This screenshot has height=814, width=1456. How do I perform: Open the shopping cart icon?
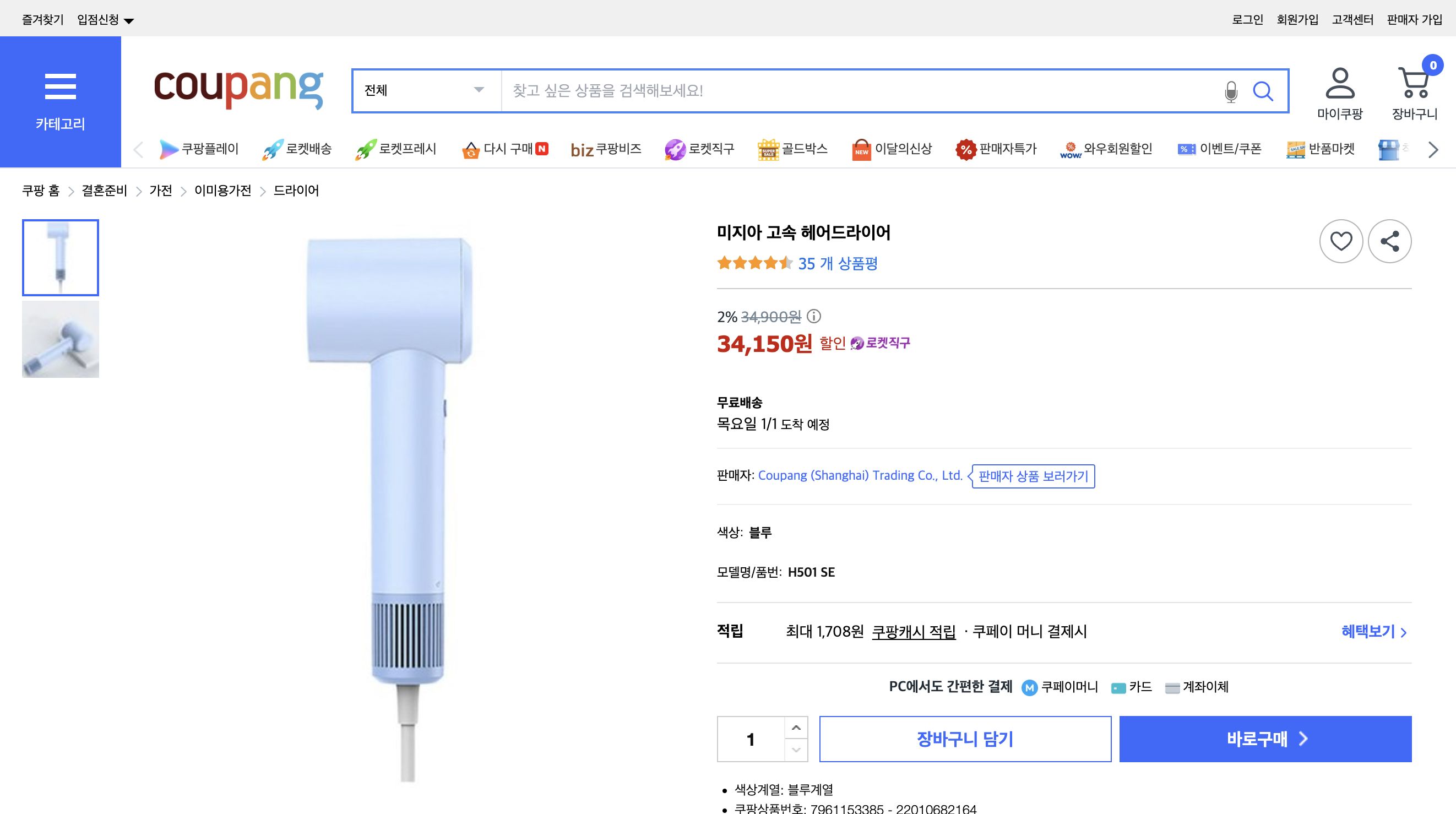(1414, 86)
